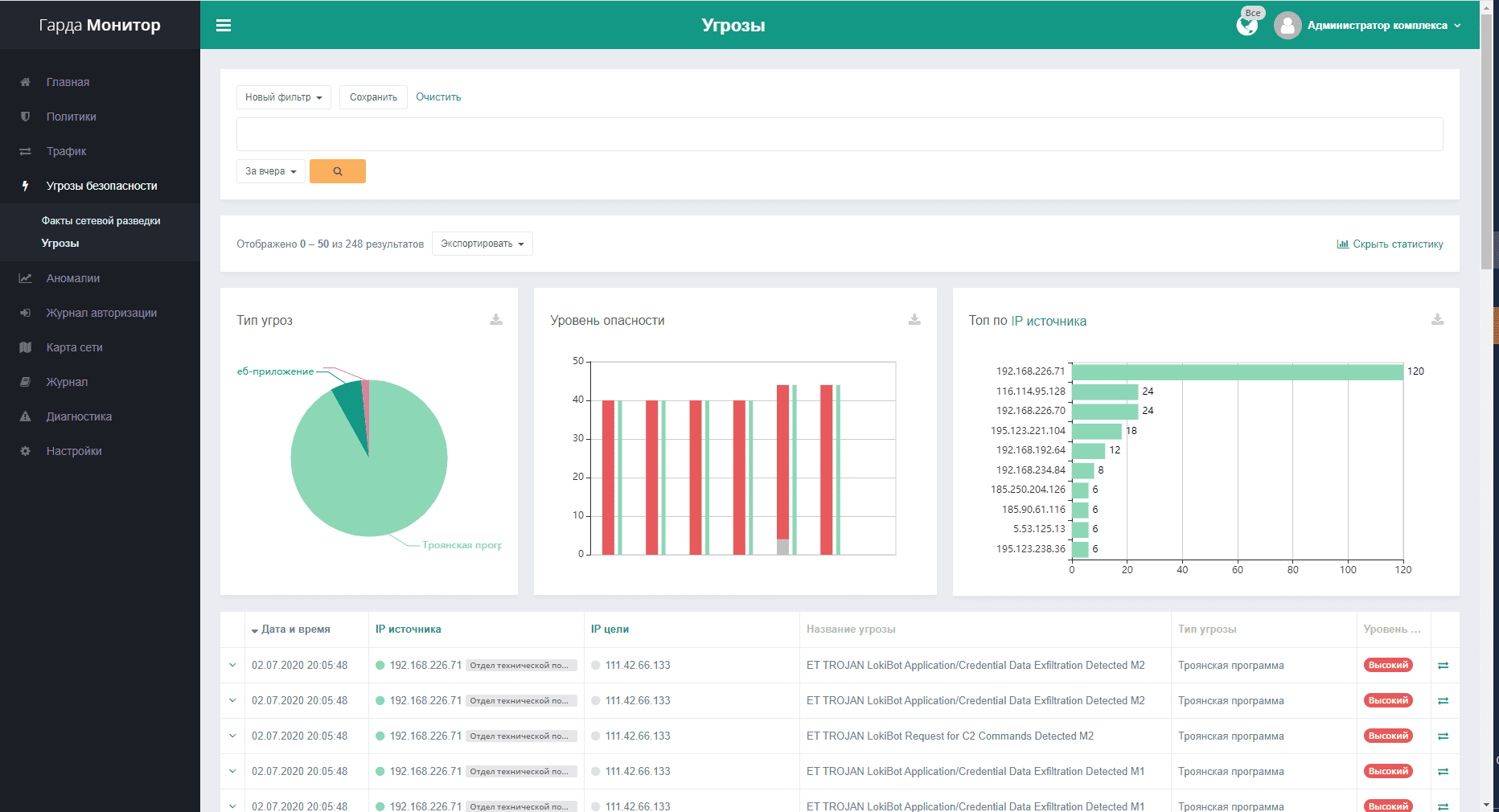Click the traffic arrows icon in first table row

[1443, 666]
